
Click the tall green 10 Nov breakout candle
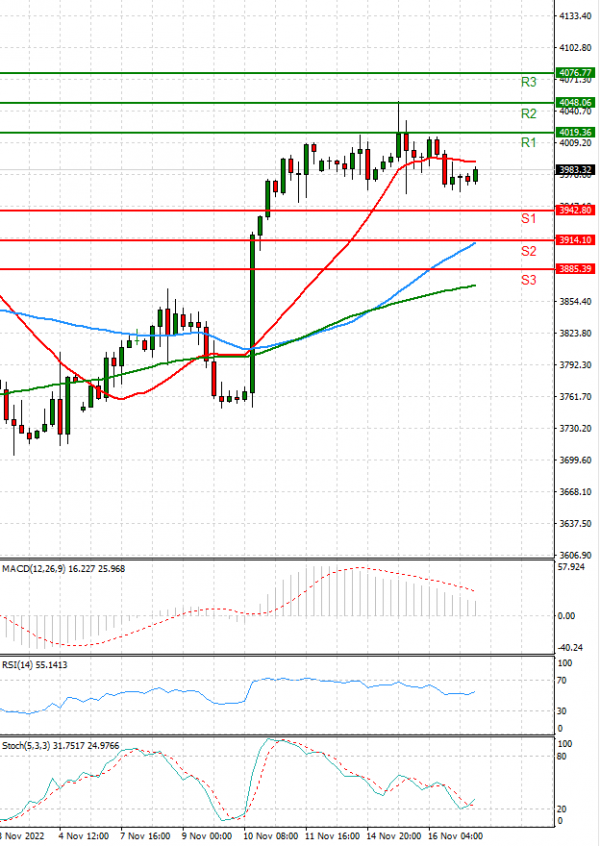(252, 313)
